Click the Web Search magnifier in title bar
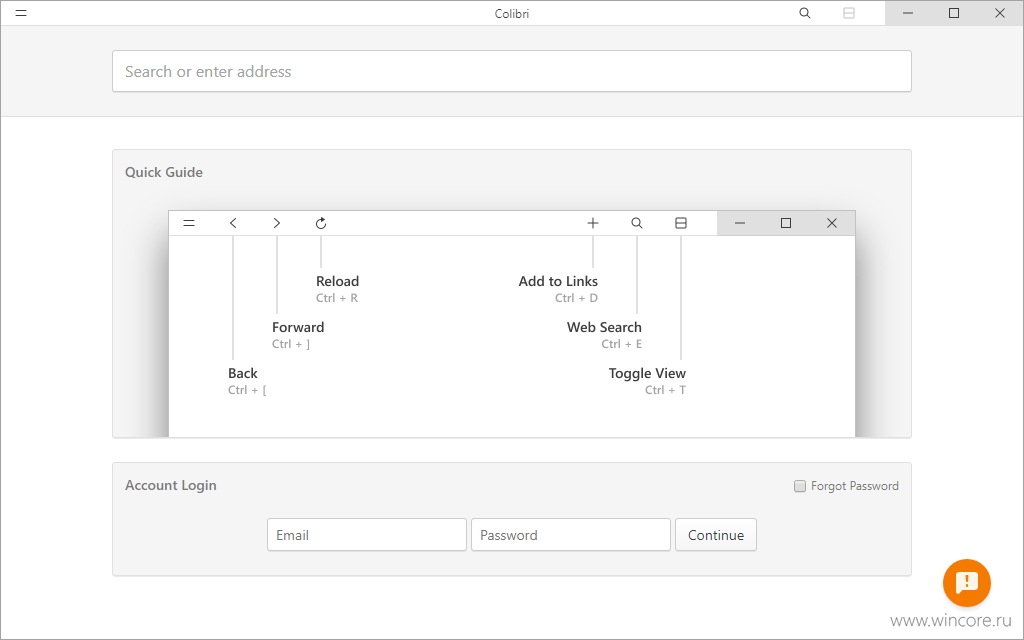This screenshot has height=640, width=1024. 805,13
